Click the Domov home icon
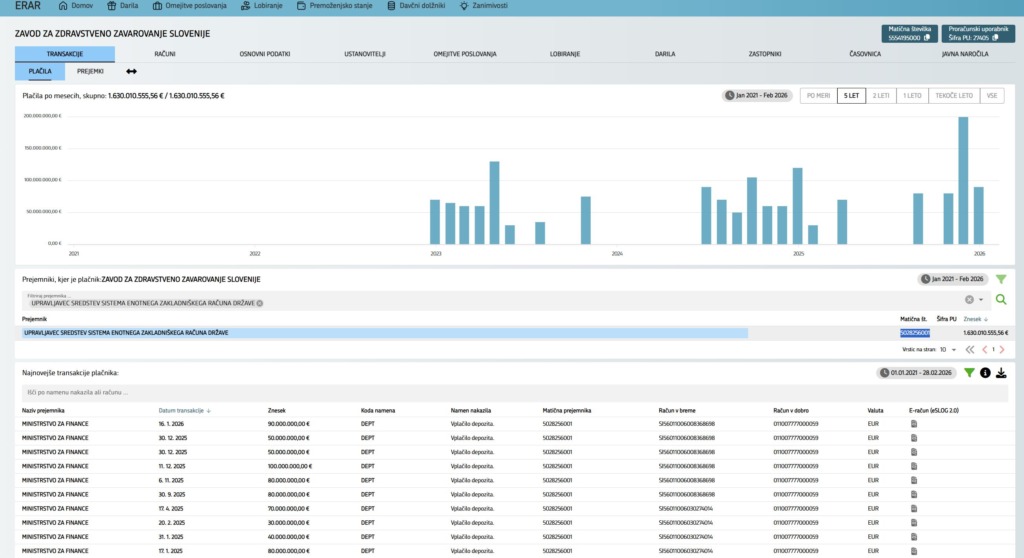Image resolution: width=1024 pixels, height=558 pixels. (62, 6)
